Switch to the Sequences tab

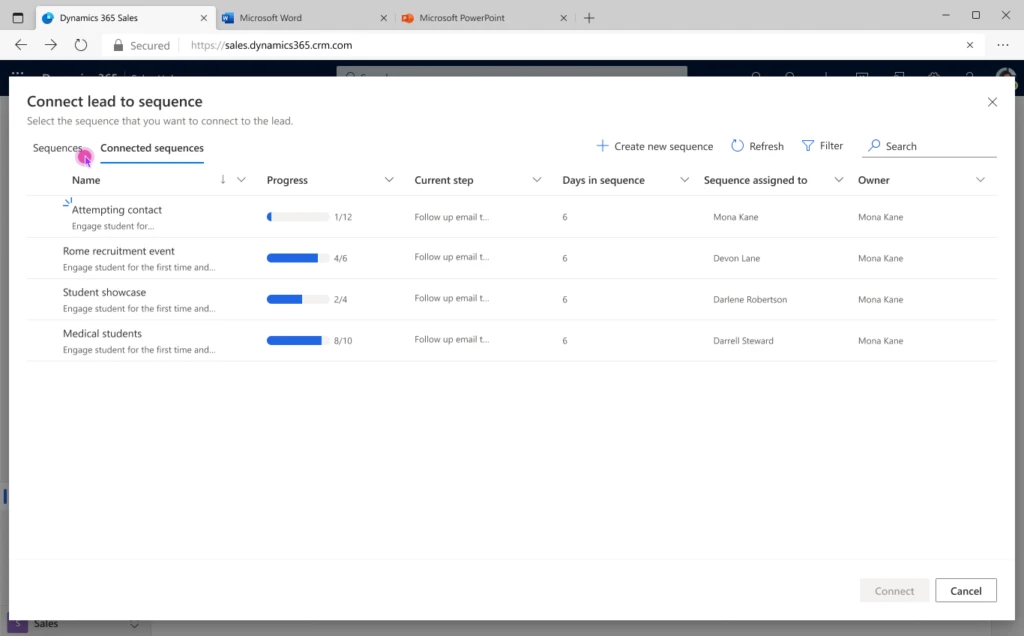click(x=58, y=148)
